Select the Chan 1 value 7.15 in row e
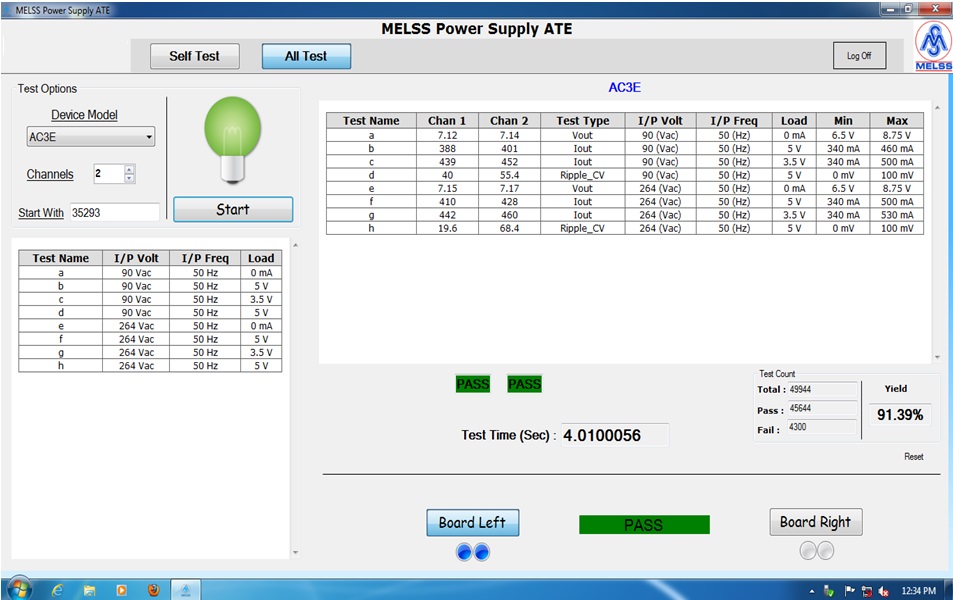Screen dimensions: 953x600 pos(447,188)
